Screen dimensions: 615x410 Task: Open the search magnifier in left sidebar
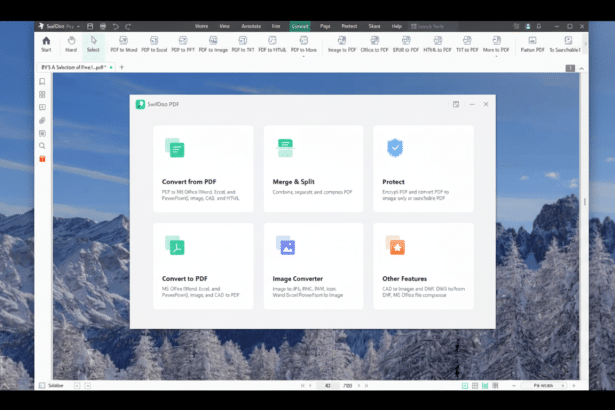click(42, 145)
